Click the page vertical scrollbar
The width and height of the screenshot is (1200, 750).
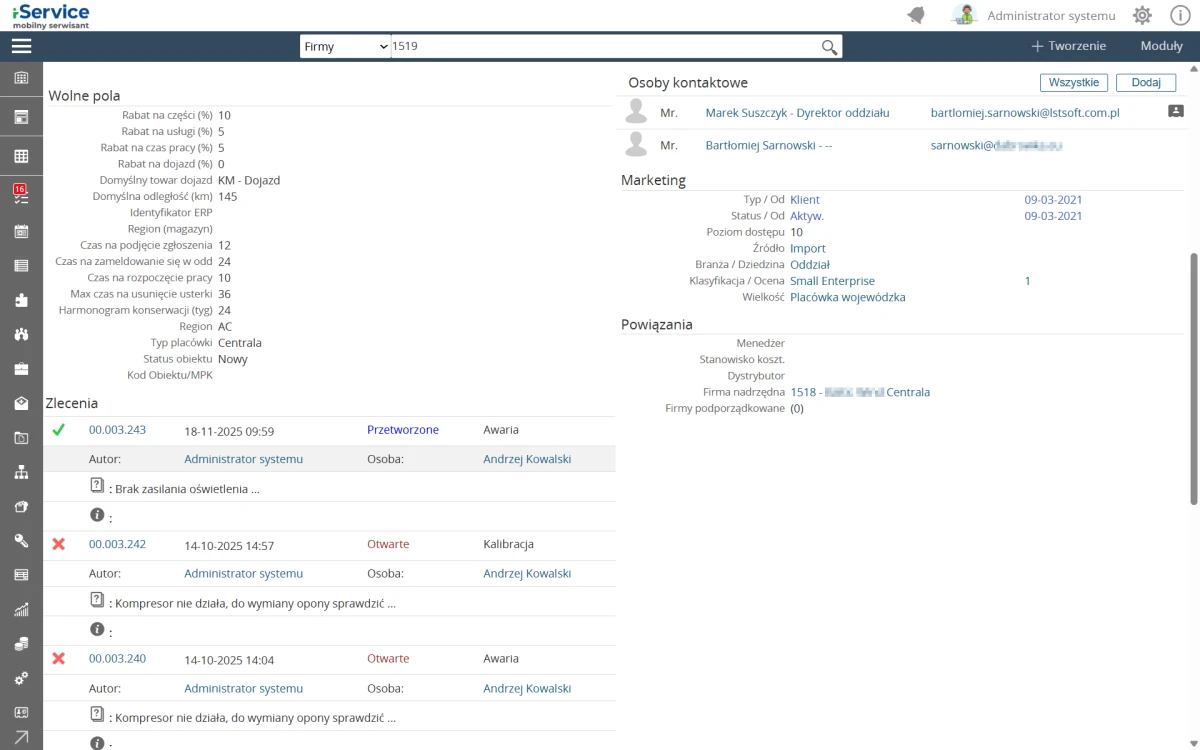click(1193, 380)
